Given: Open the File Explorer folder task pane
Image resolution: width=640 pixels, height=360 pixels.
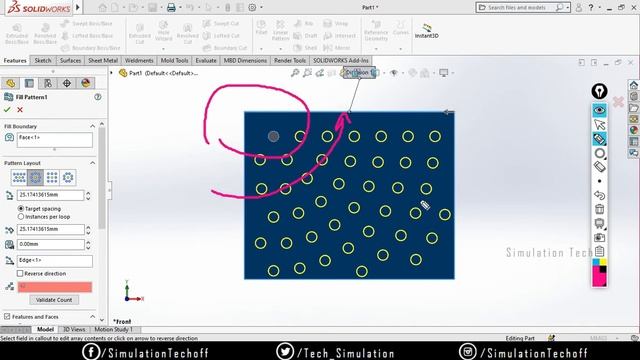Looking at the screenshot, I should click(634, 108).
